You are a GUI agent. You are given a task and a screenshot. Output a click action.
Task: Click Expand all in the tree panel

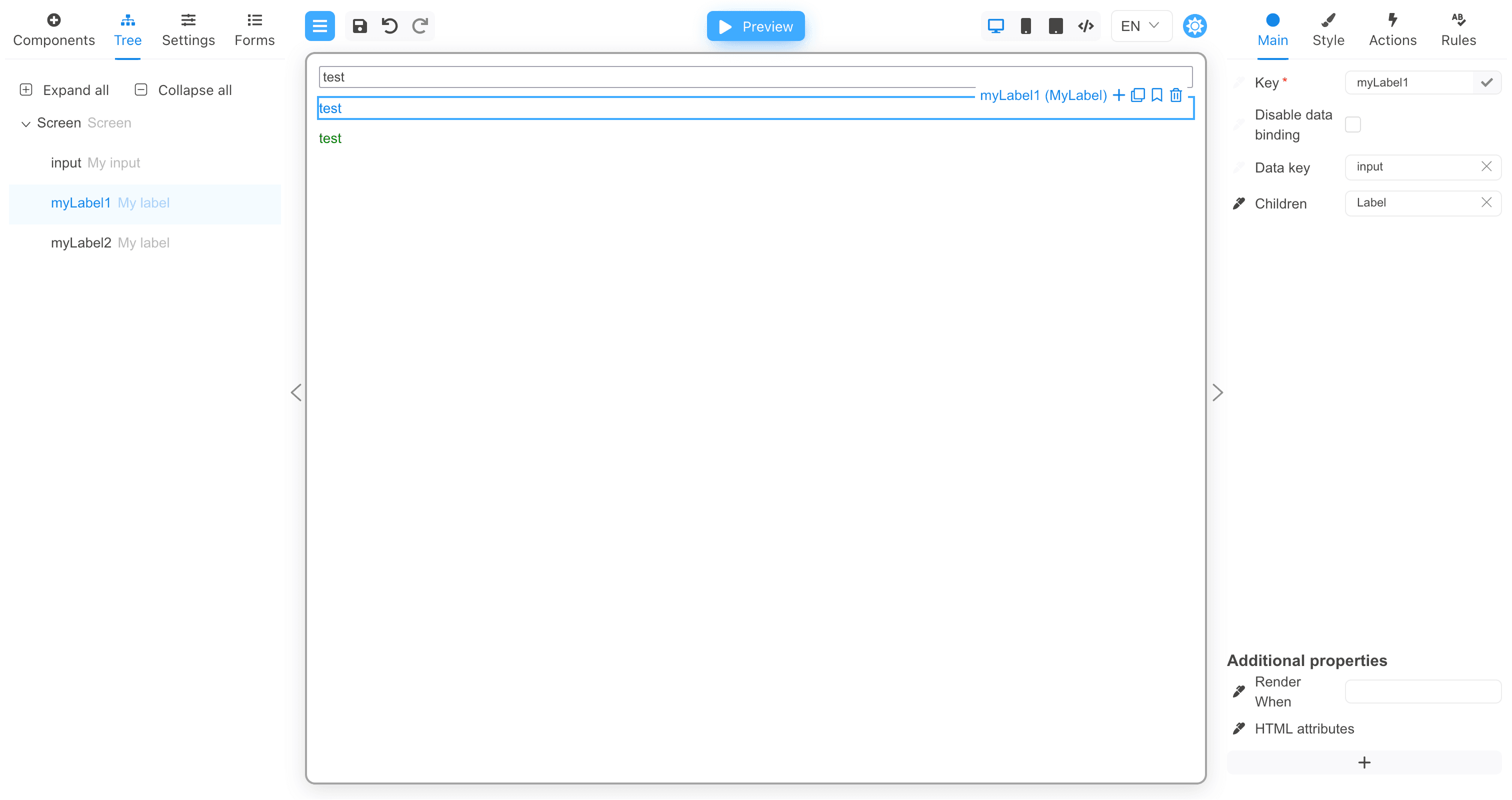coord(64,90)
